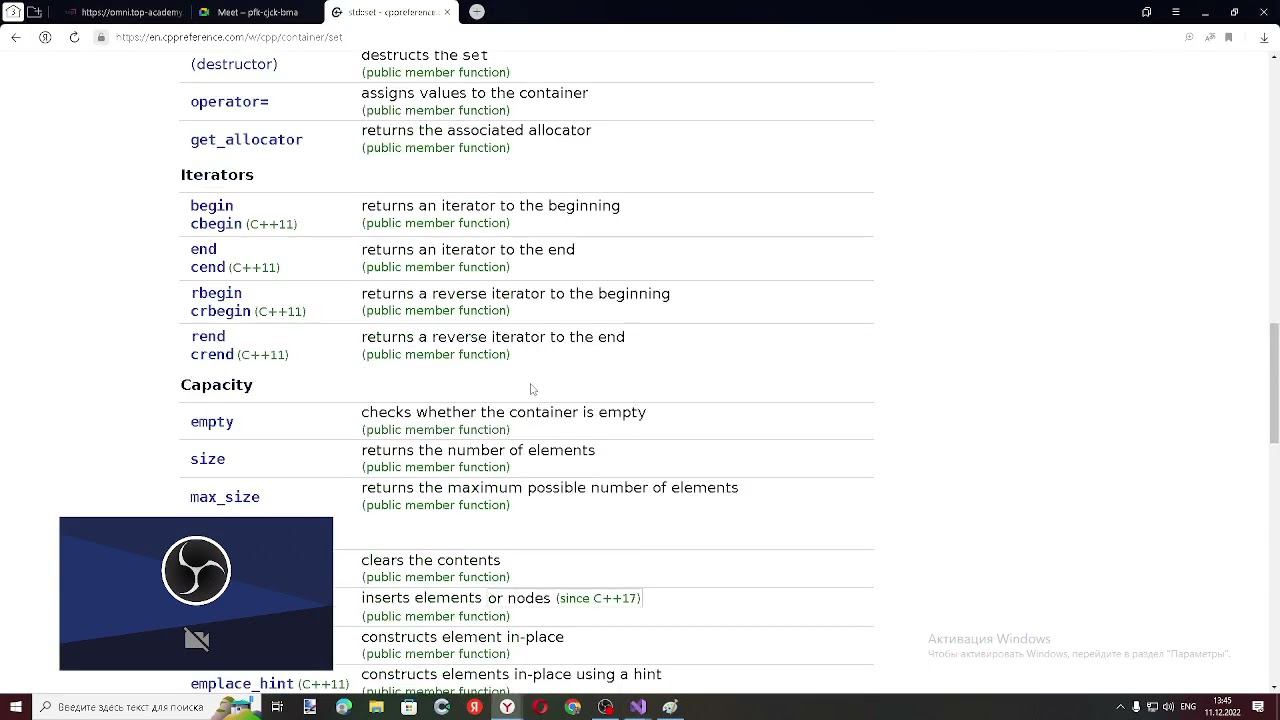
Task: Open Visual Studio from the taskbar
Action: tap(639, 707)
